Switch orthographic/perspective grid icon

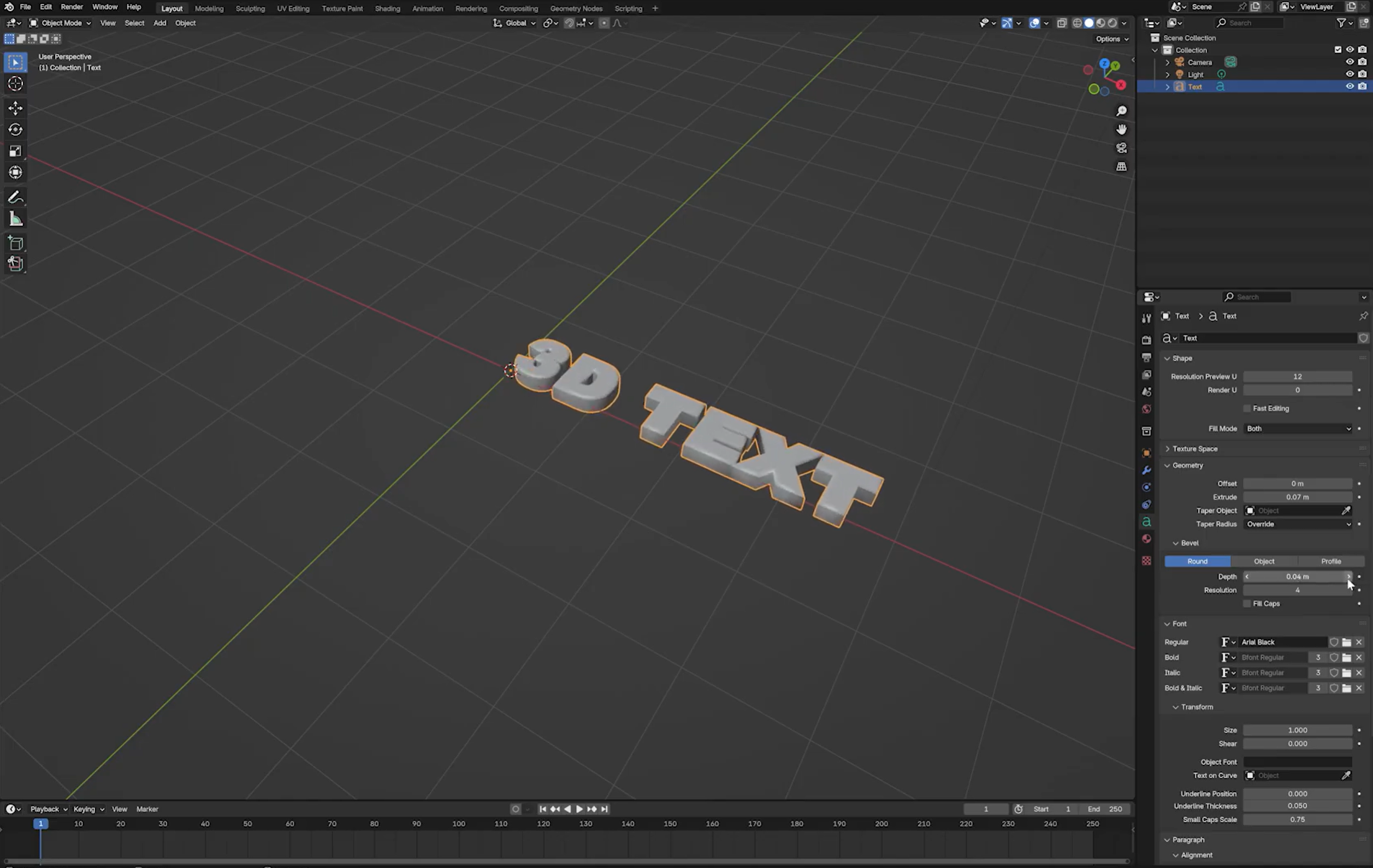pos(1121,167)
